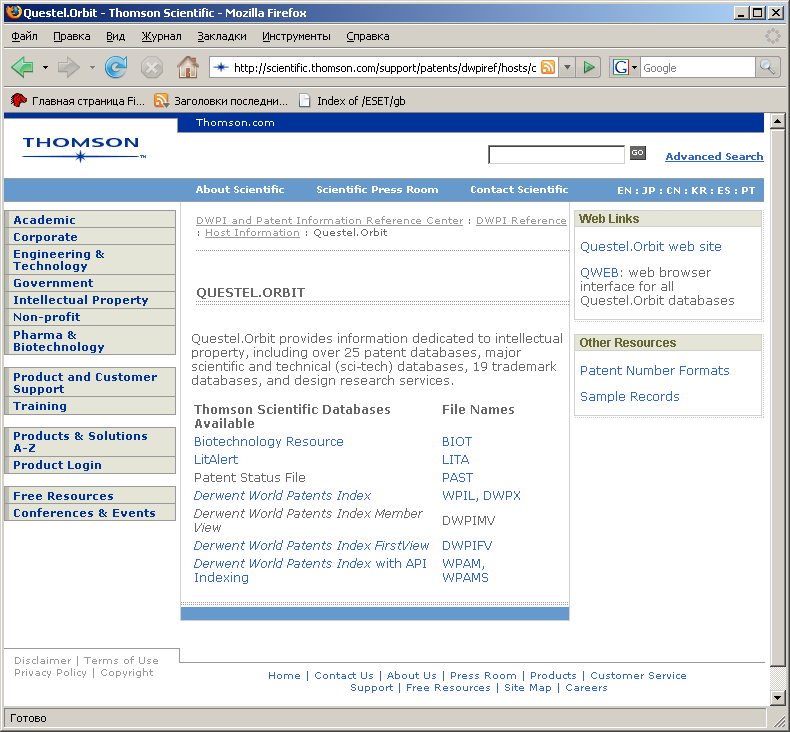
Task: Open the LitAlert link
Action: click(x=216, y=459)
